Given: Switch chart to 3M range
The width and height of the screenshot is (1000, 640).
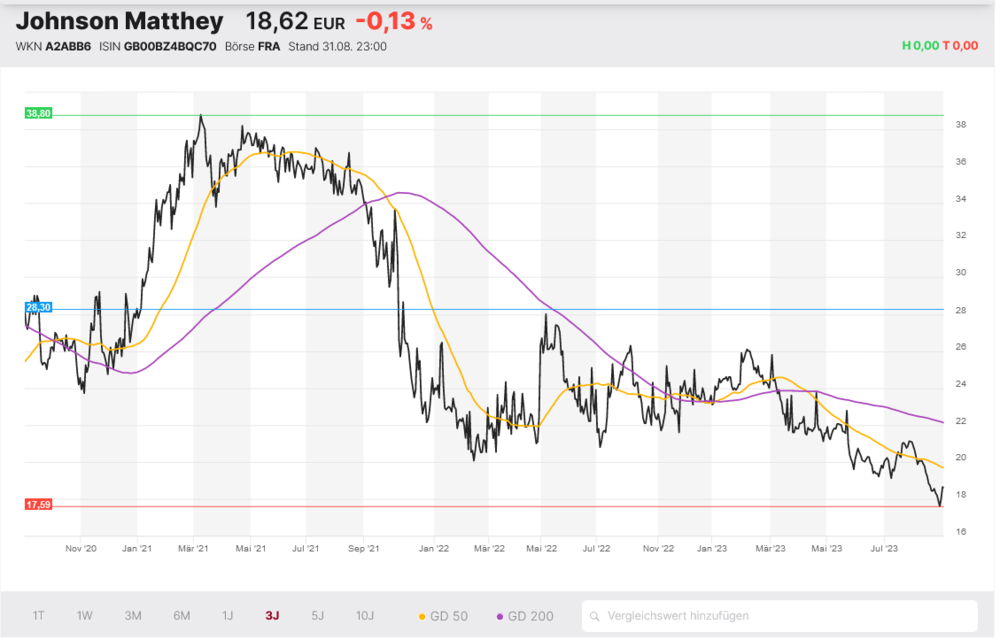Looking at the screenshot, I should click(x=133, y=618).
